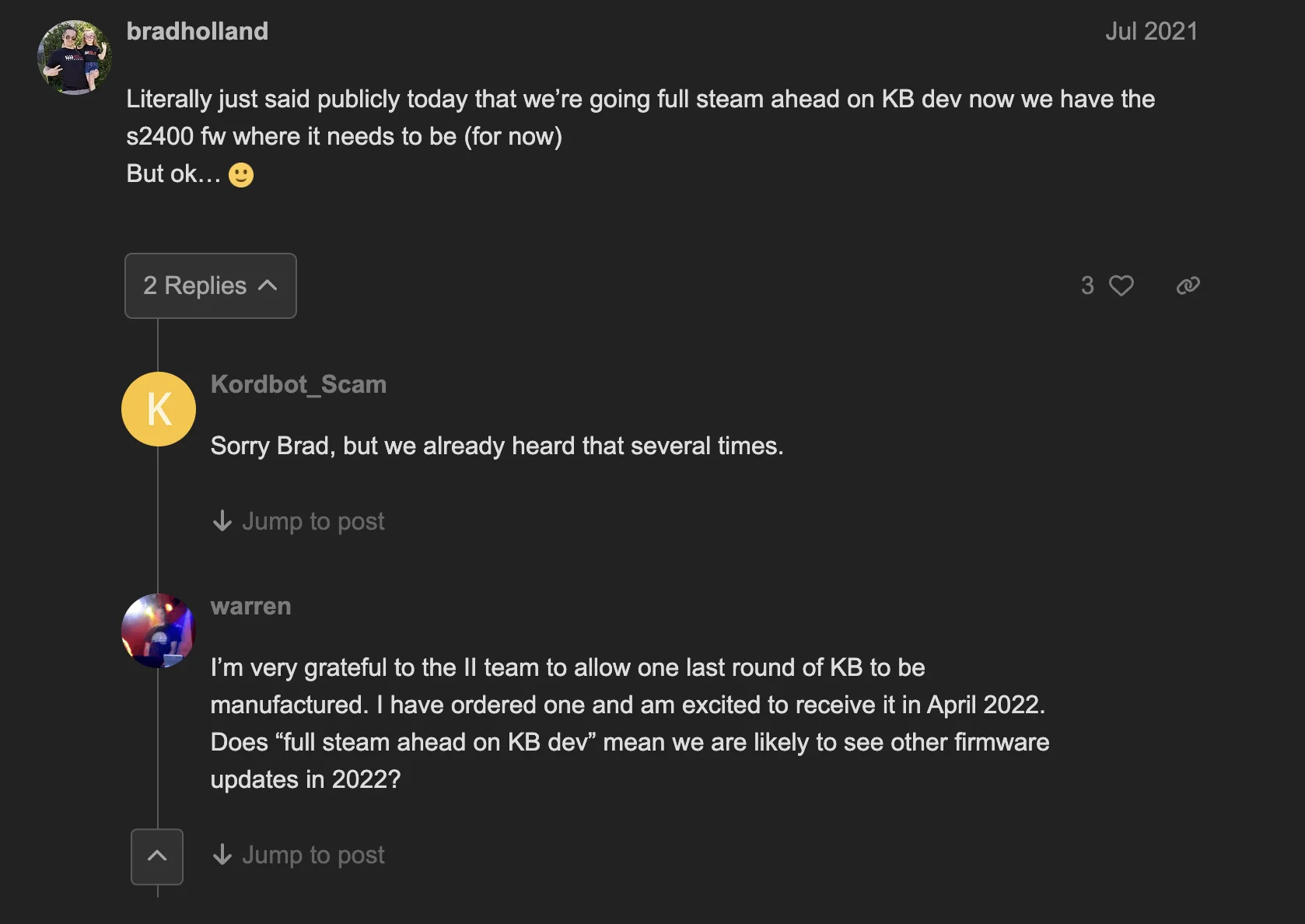The width and height of the screenshot is (1305, 924).
Task: View the 3 likes count
Action: [x=1087, y=285]
